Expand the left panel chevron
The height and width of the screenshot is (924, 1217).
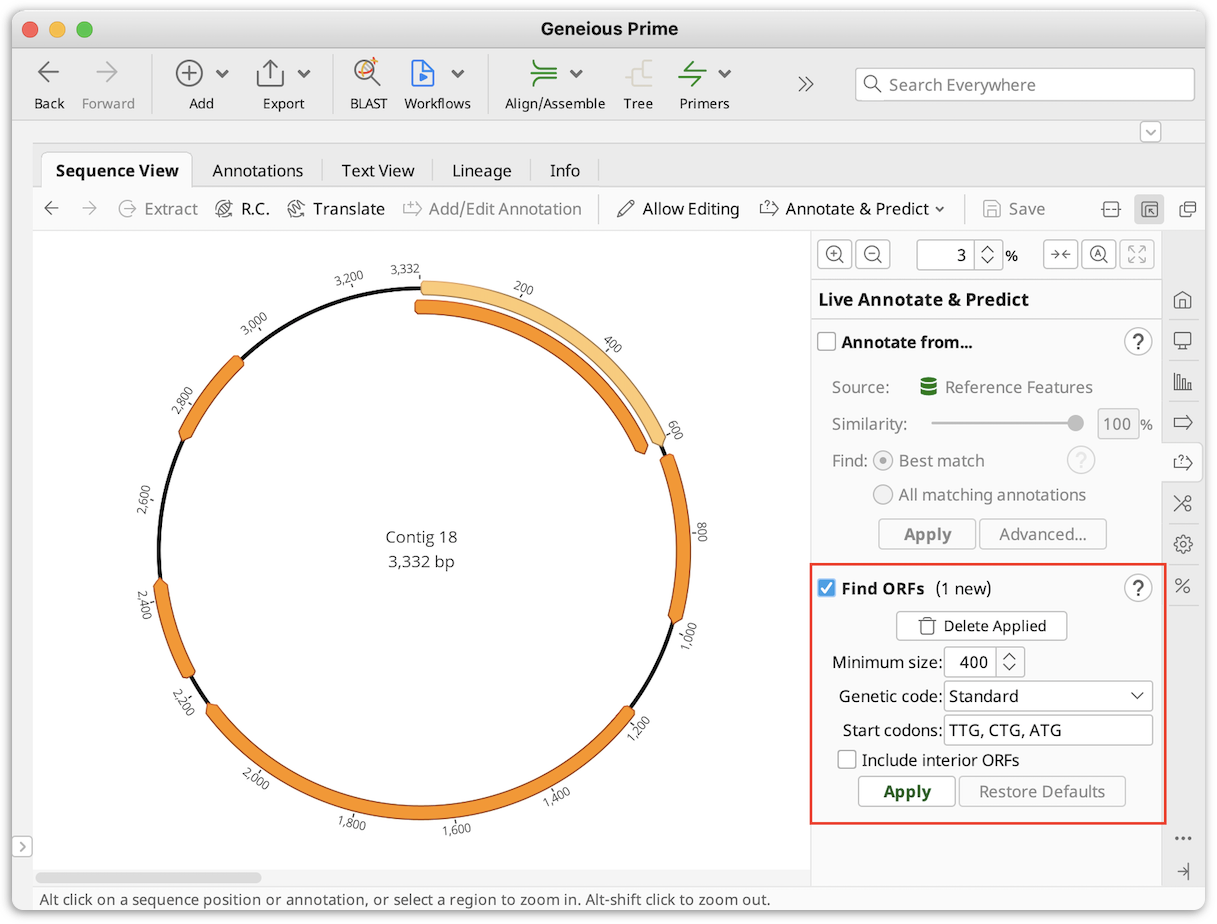(22, 847)
